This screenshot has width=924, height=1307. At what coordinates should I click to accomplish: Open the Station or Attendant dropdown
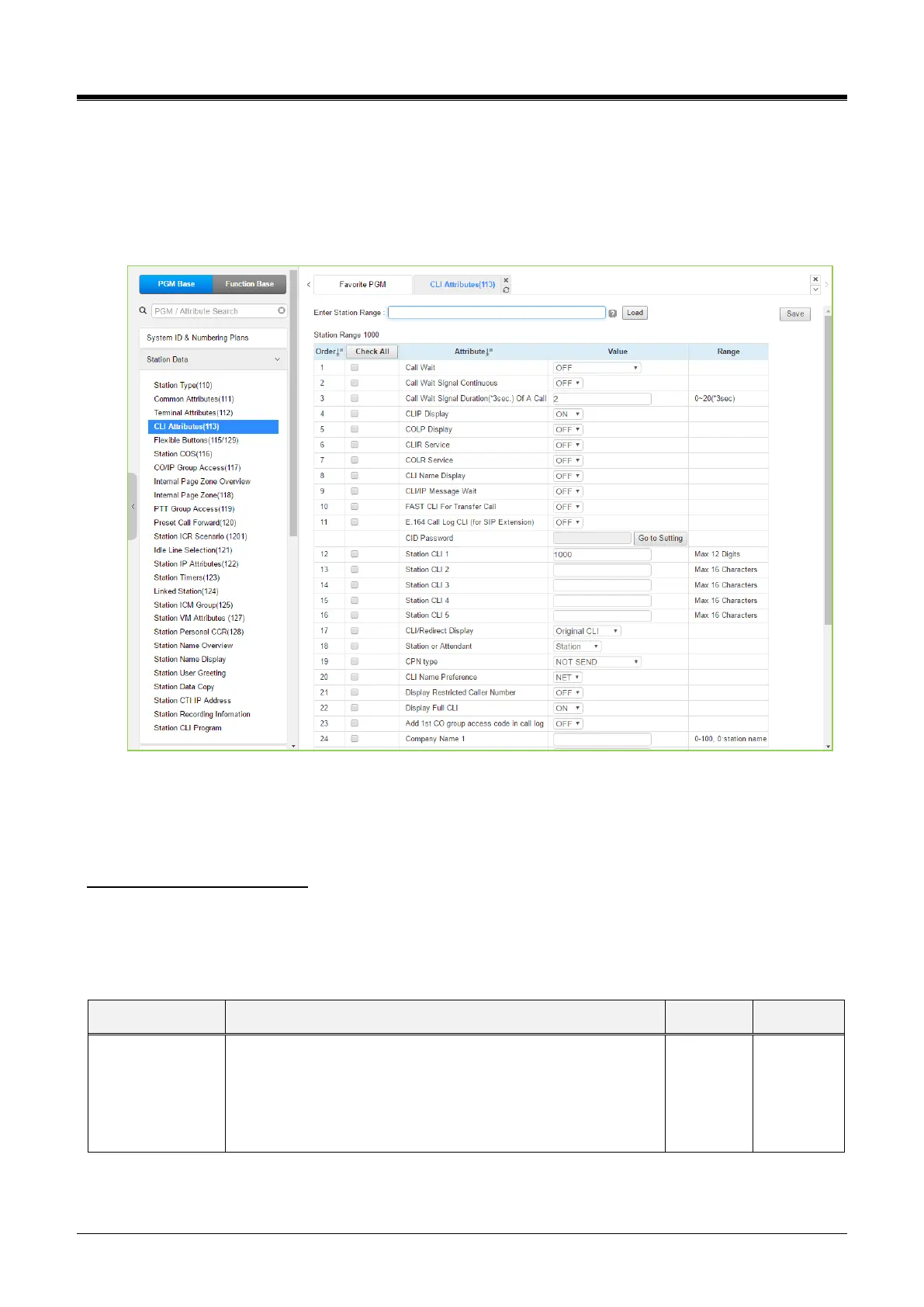coord(577,647)
